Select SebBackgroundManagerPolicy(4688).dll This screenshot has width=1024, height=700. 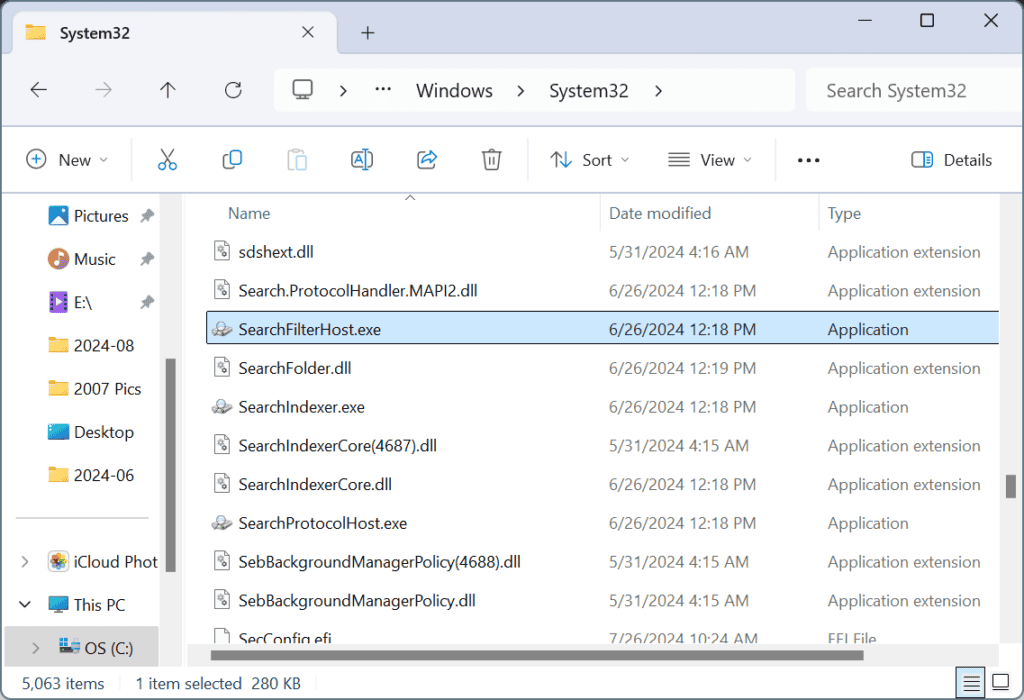pyautogui.click(x=379, y=562)
